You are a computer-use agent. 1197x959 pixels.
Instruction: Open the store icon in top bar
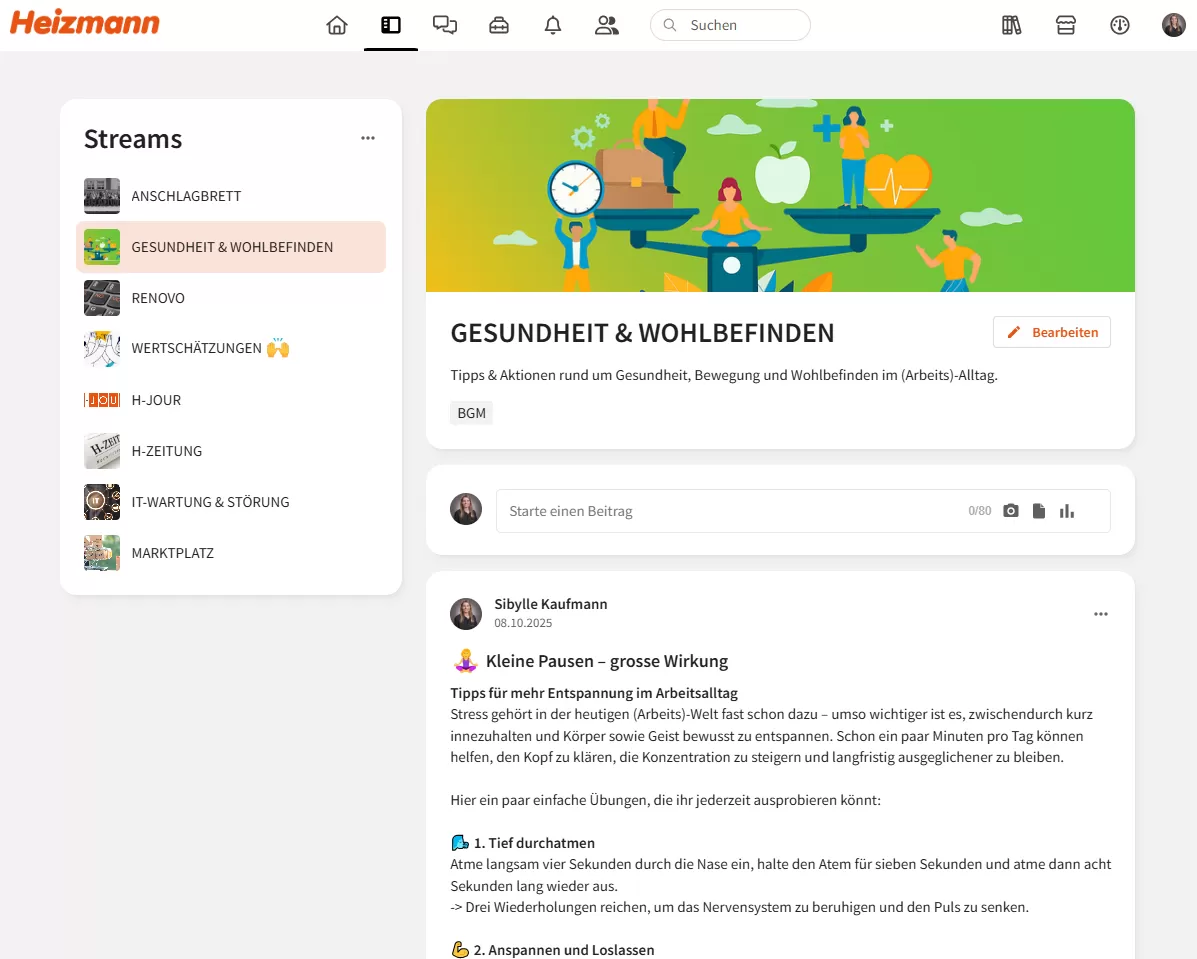1066,25
